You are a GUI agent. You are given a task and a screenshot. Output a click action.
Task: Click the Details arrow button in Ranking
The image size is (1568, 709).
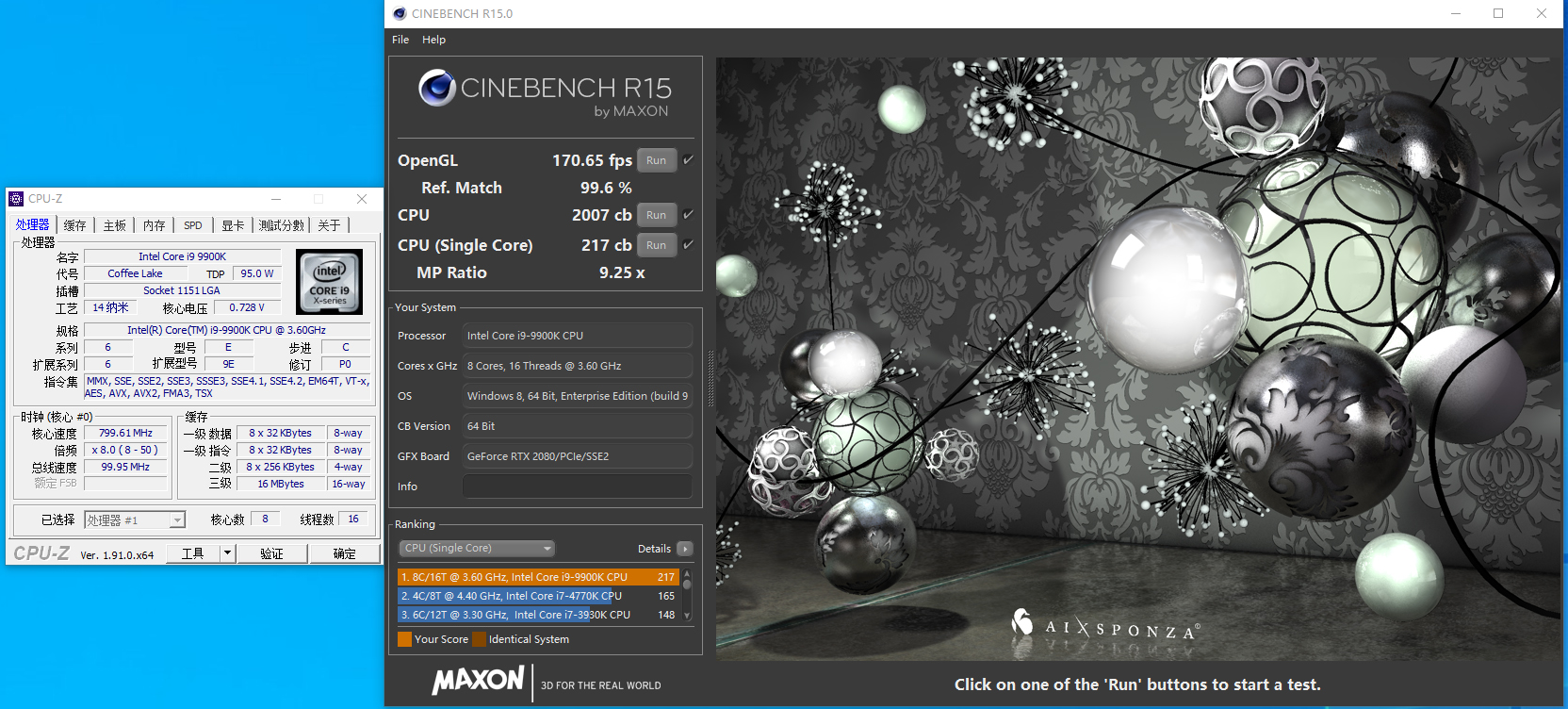click(x=685, y=549)
